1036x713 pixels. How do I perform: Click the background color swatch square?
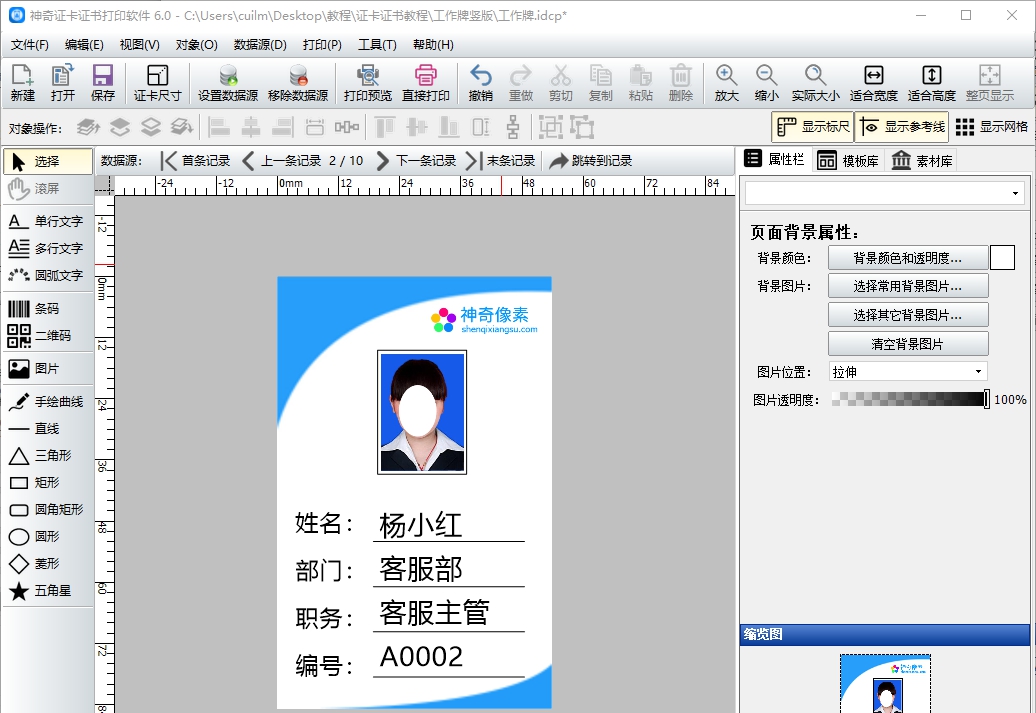click(1002, 257)
